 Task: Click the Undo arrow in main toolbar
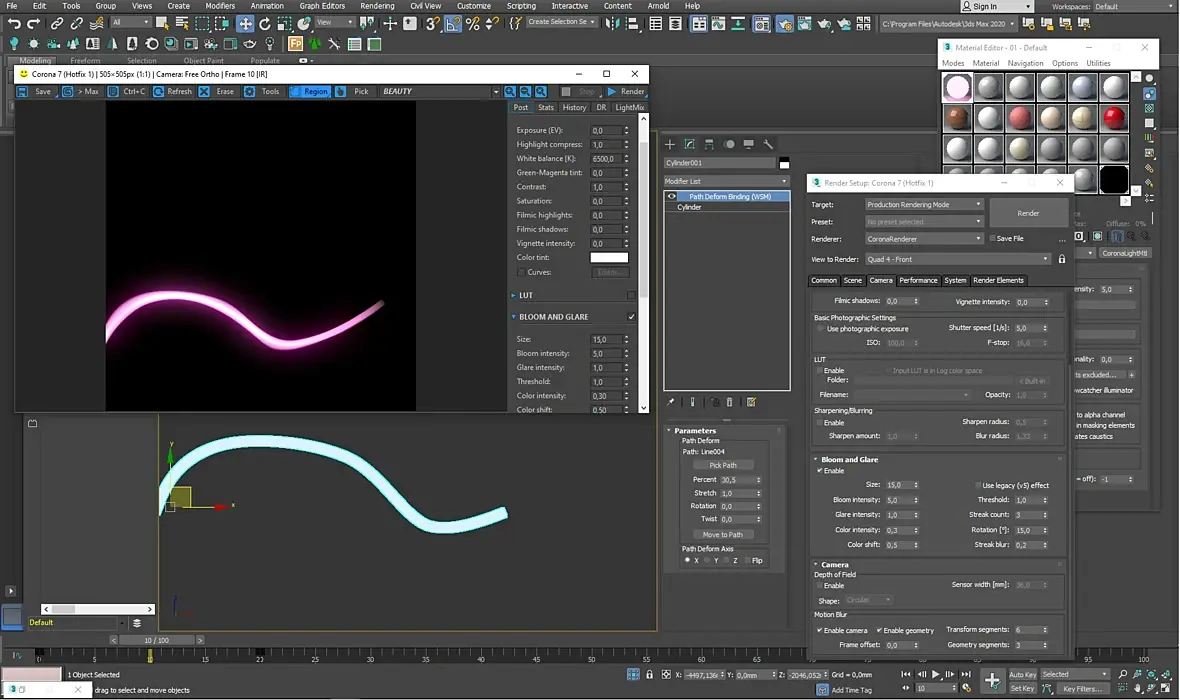(x=14, y=23)
